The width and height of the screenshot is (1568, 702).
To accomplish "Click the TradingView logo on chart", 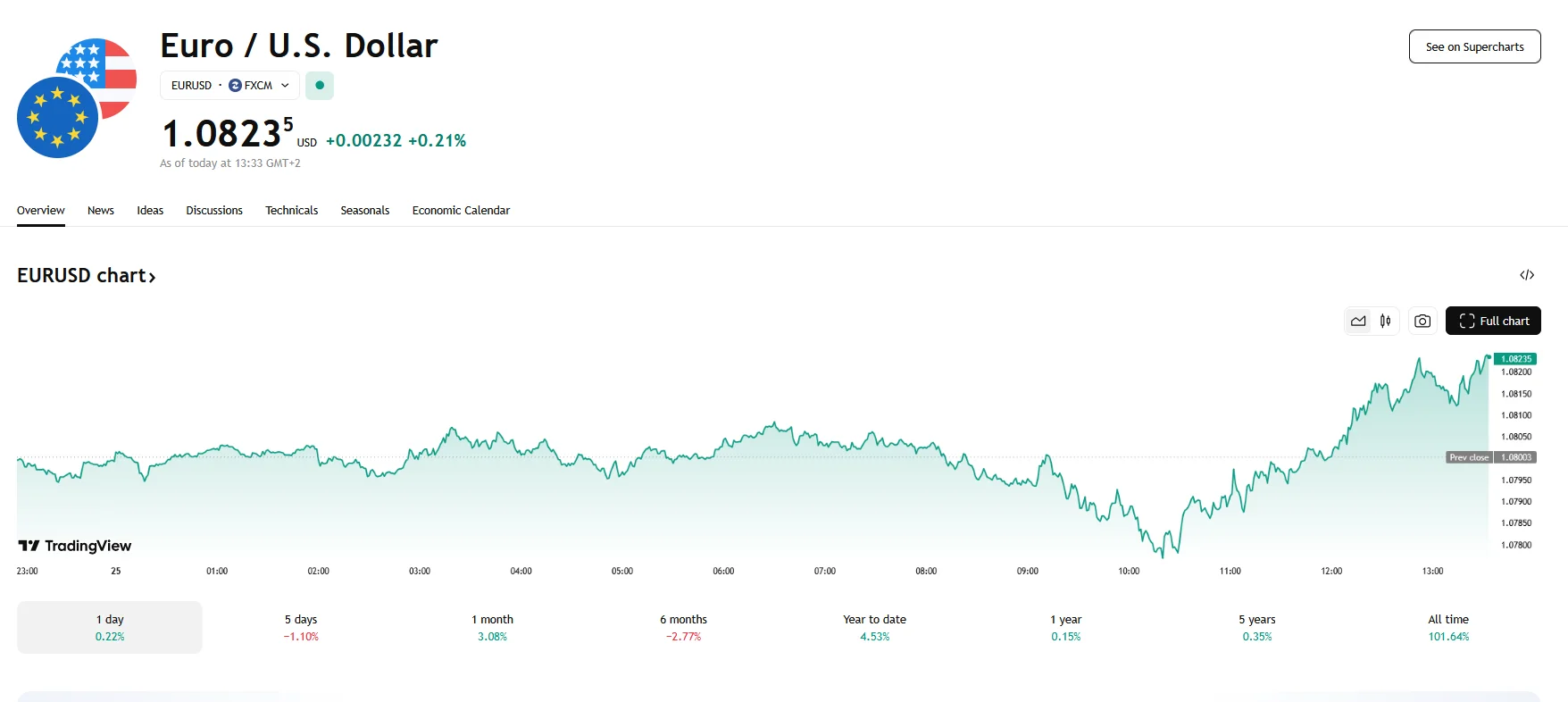I will 75,546.
